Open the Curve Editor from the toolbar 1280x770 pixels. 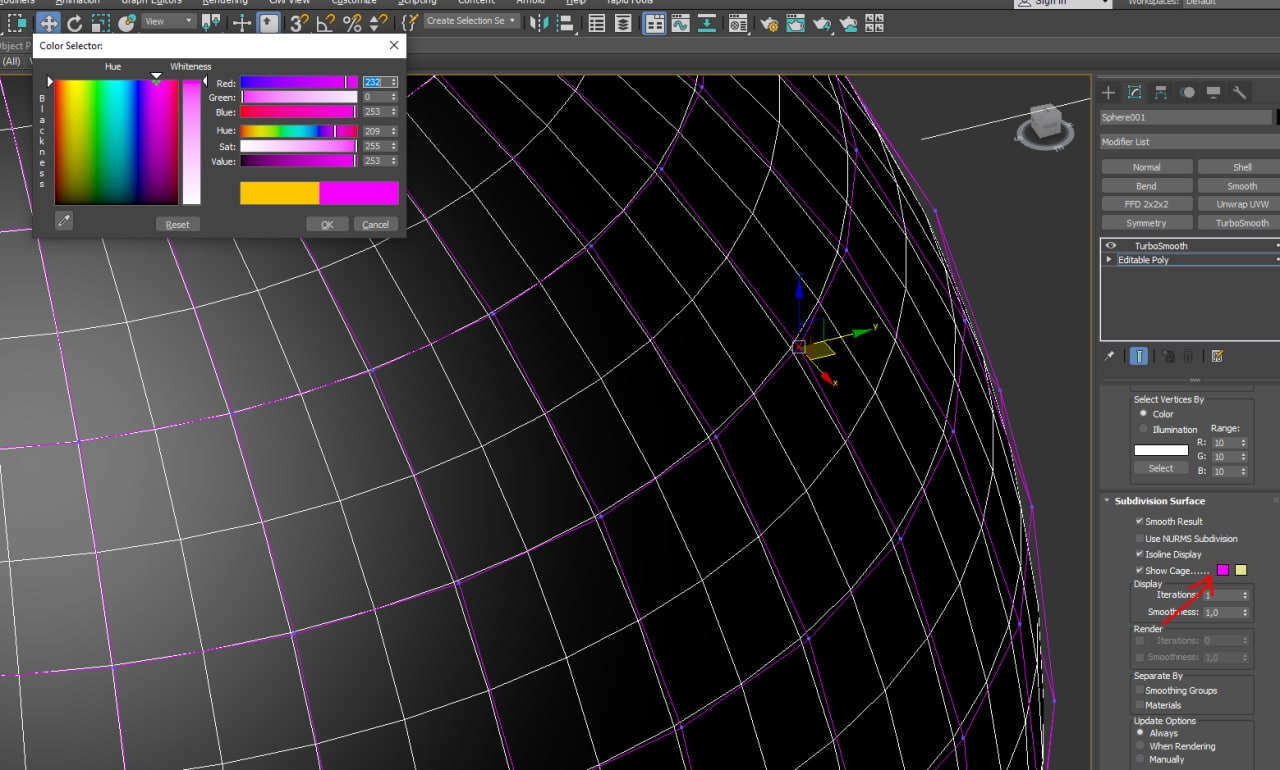[x=681, y=22]
